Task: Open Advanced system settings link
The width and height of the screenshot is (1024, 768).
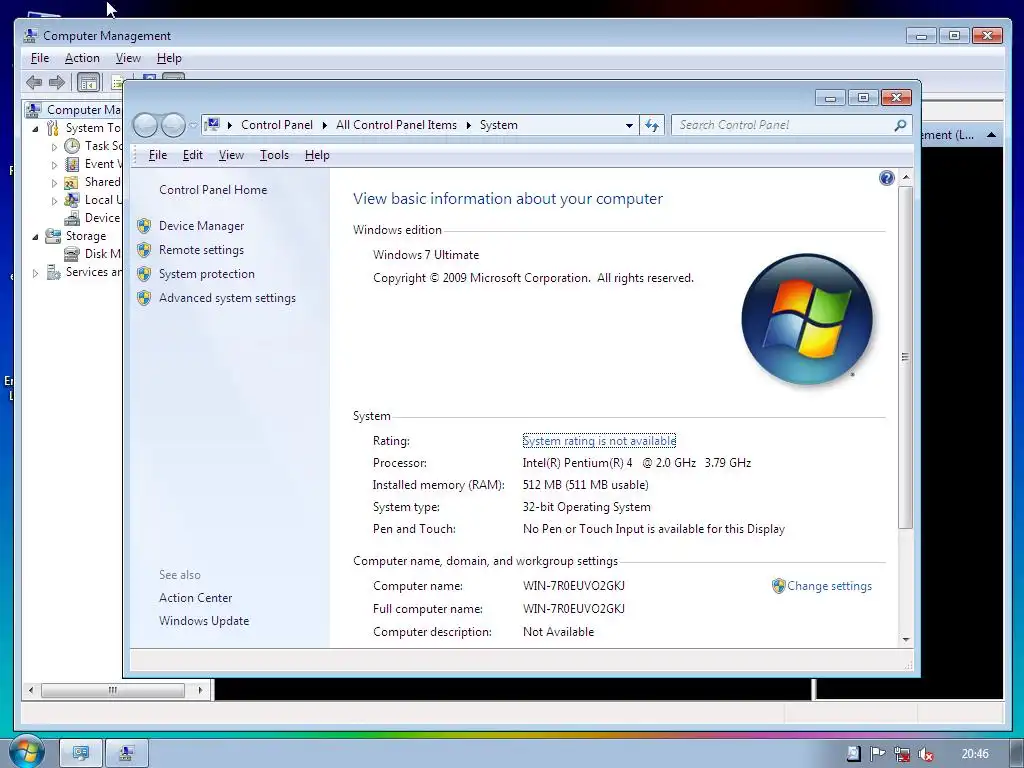Action: 227,298
